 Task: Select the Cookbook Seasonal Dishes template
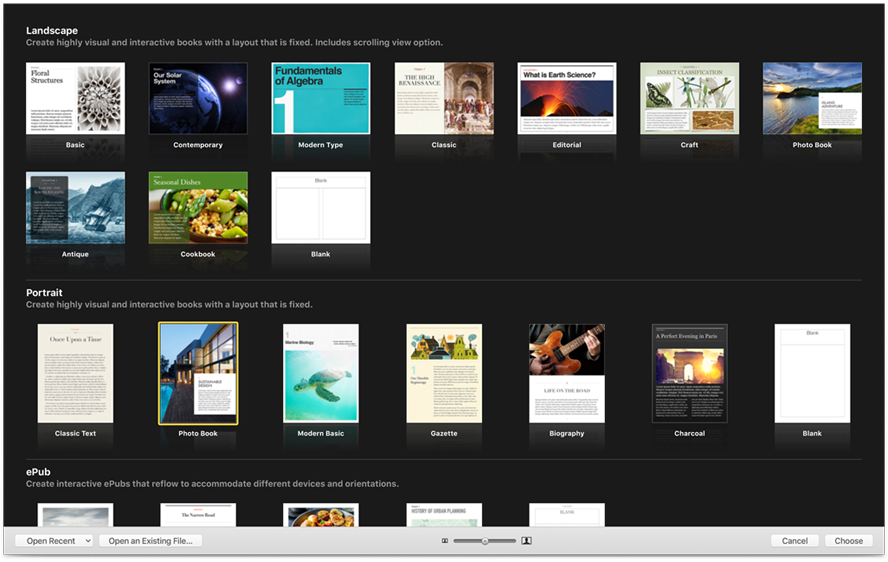[198, 208]
